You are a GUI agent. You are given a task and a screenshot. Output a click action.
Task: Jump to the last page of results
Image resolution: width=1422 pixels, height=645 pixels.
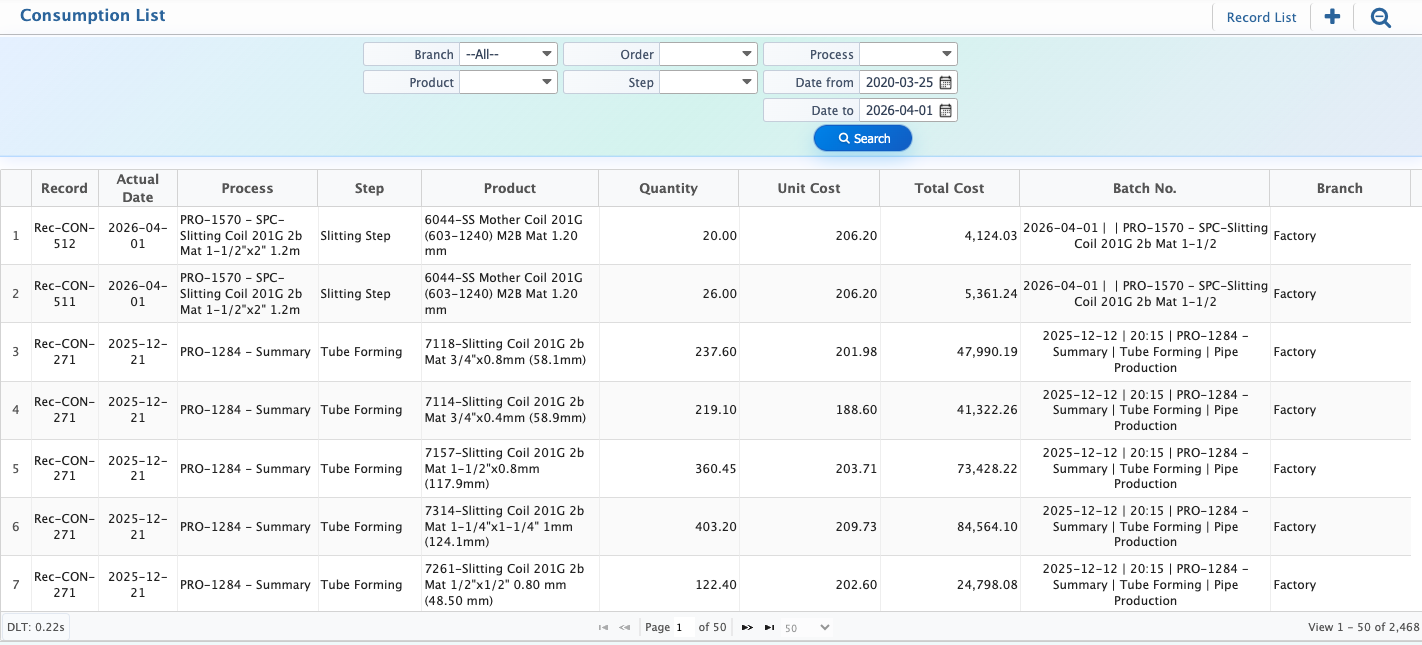769,627
